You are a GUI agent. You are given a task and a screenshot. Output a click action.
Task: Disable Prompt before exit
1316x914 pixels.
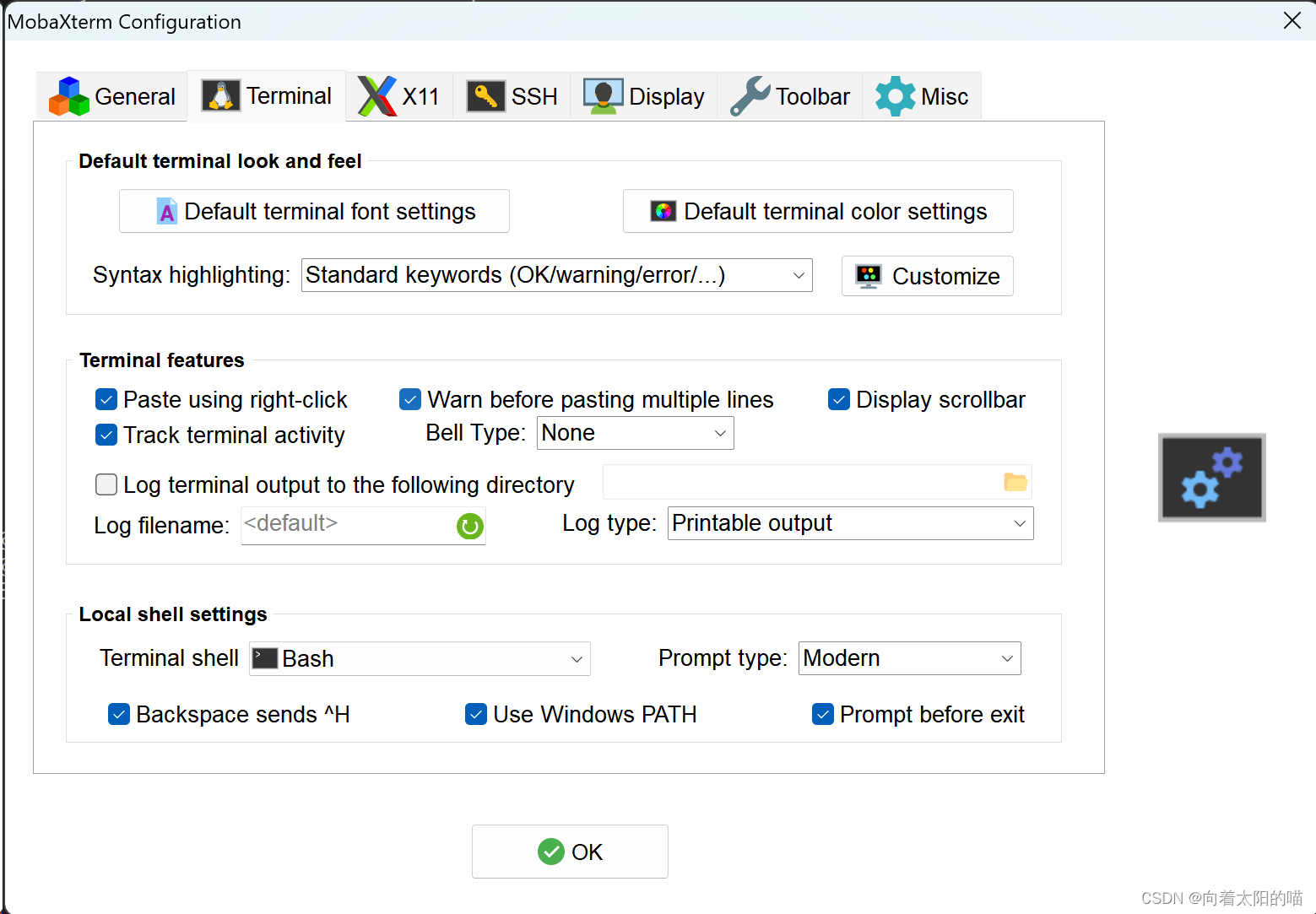click(823, 714)
